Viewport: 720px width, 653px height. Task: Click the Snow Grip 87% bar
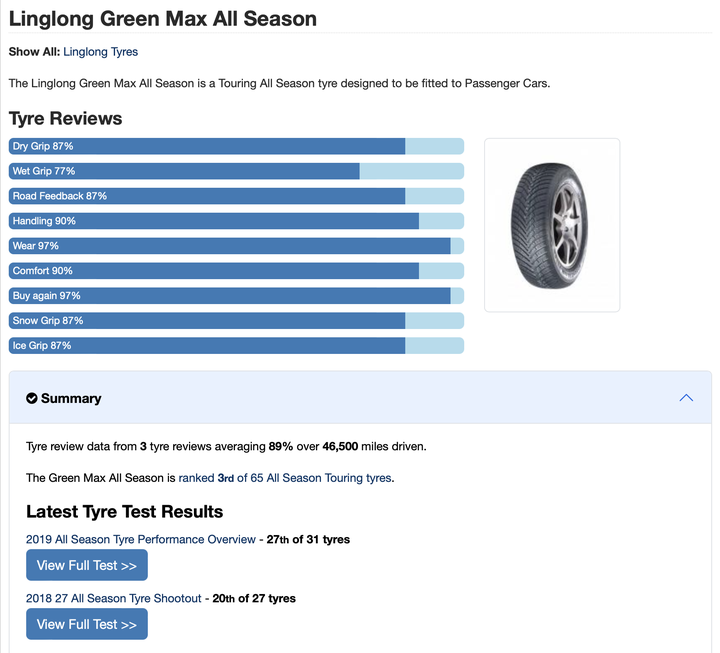tap(236, 321)
